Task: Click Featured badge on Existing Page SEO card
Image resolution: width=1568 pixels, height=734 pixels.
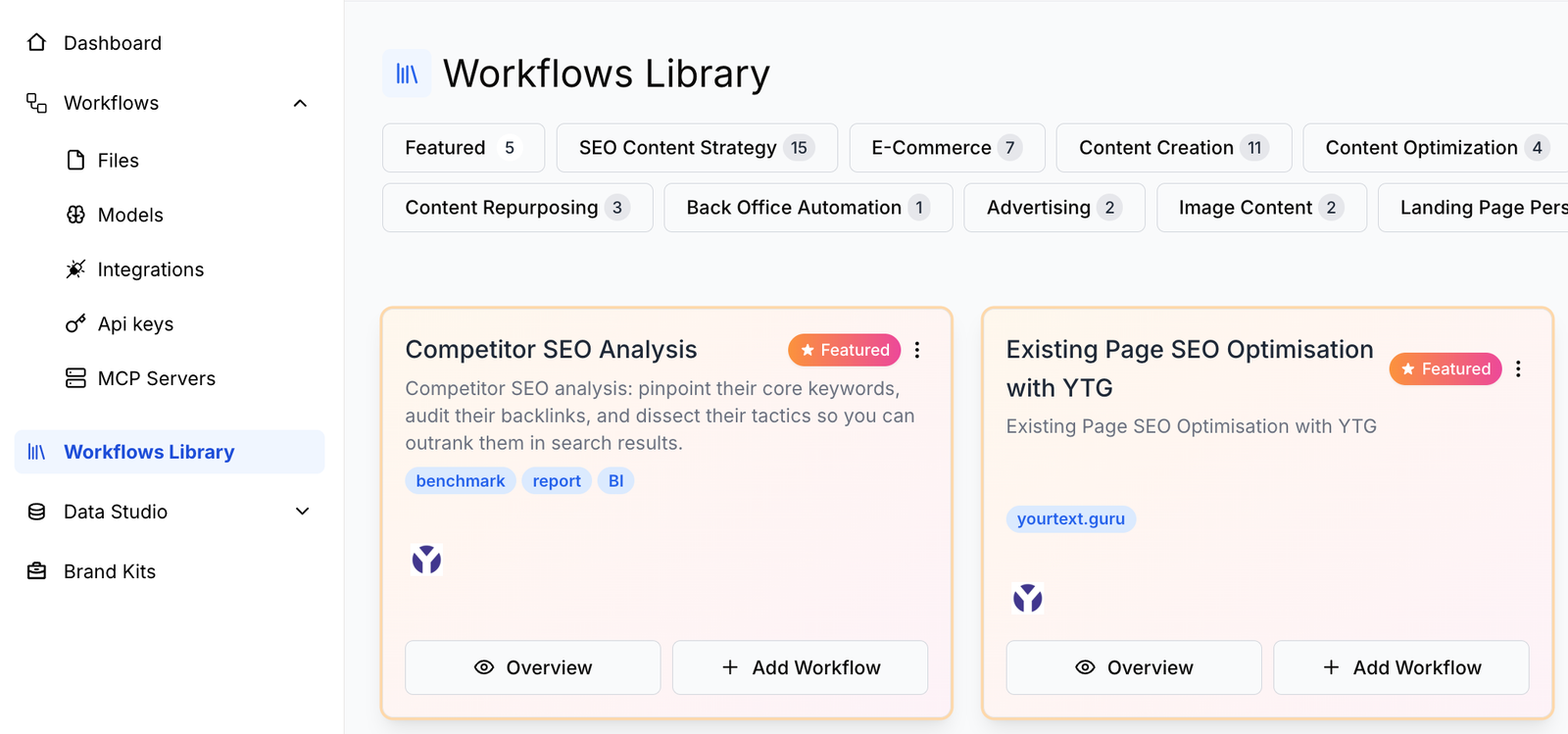Action: 1445,368
